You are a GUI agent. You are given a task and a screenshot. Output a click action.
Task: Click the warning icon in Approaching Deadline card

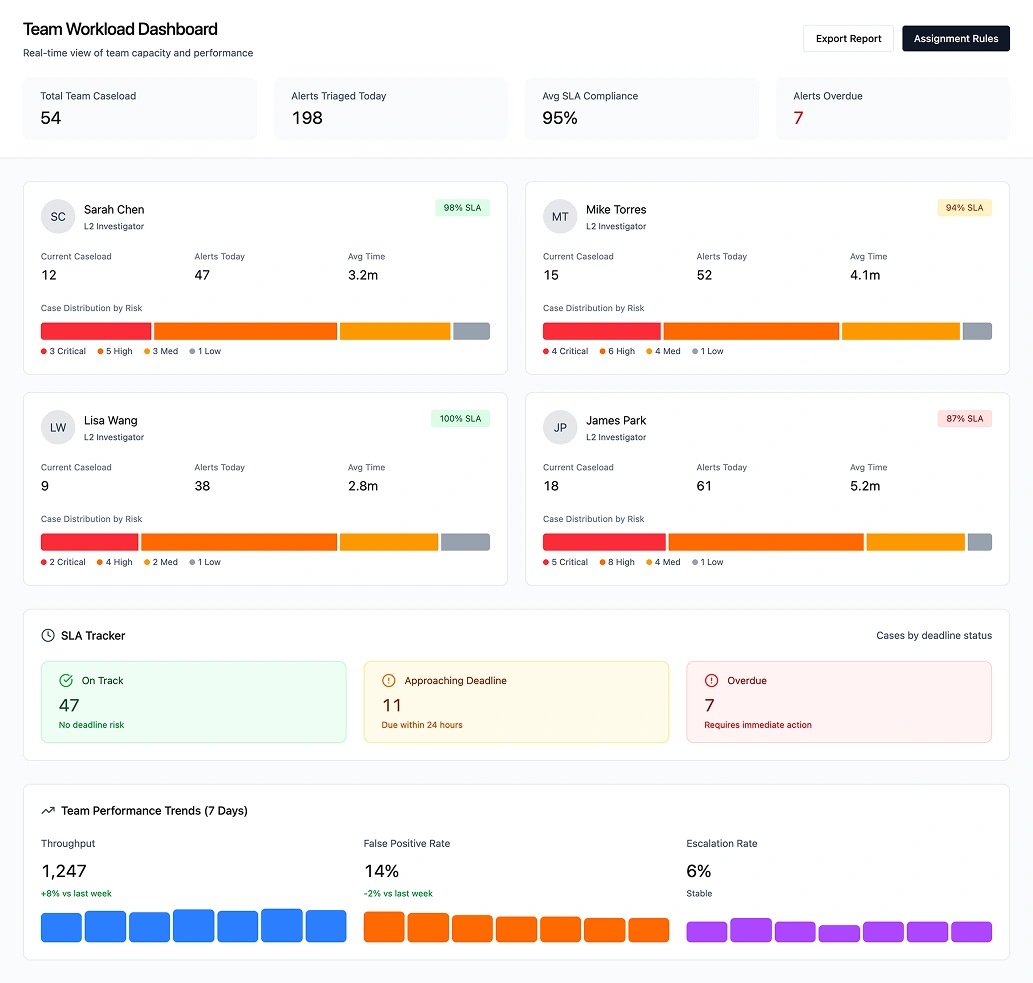click(388, 680)
